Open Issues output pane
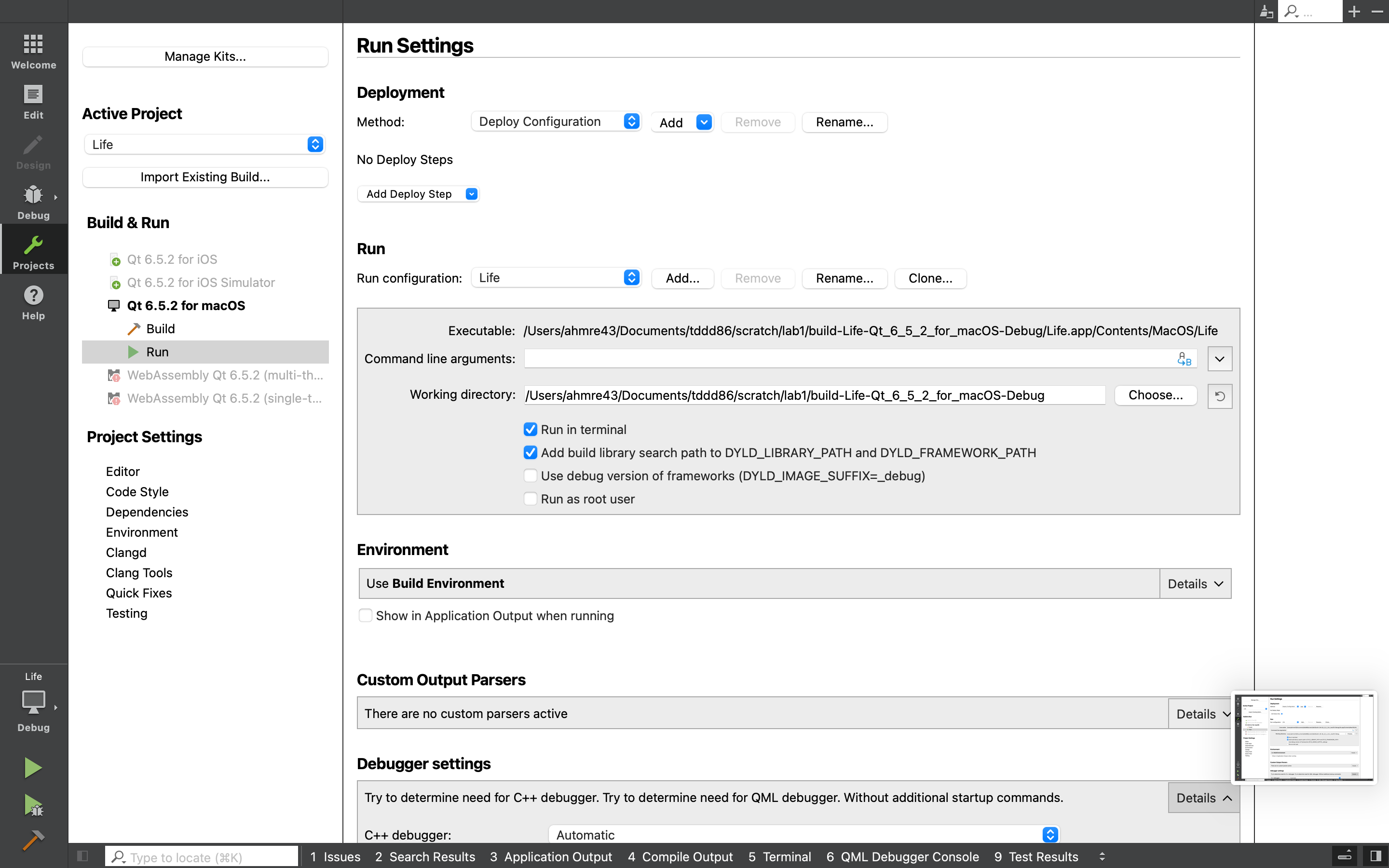This screenshot has width=1389, height=868. pos(335,856)
